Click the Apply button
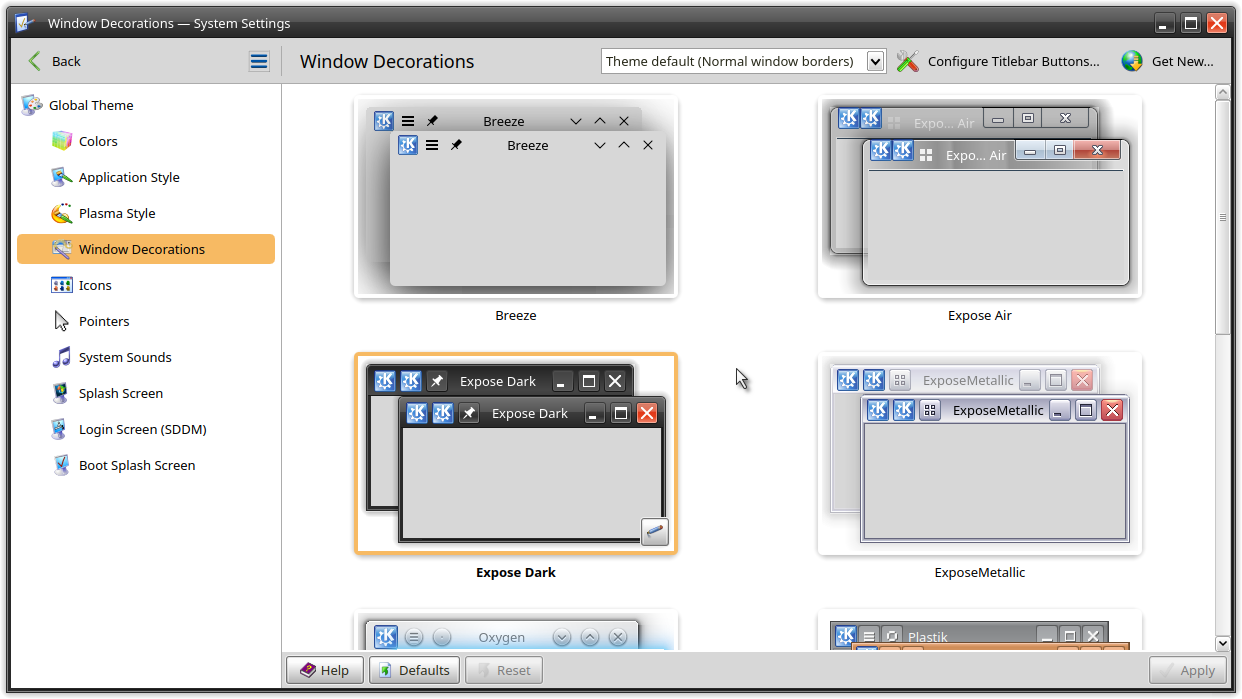Screen dimensions: 1242x699 [x=1188, y=670]
